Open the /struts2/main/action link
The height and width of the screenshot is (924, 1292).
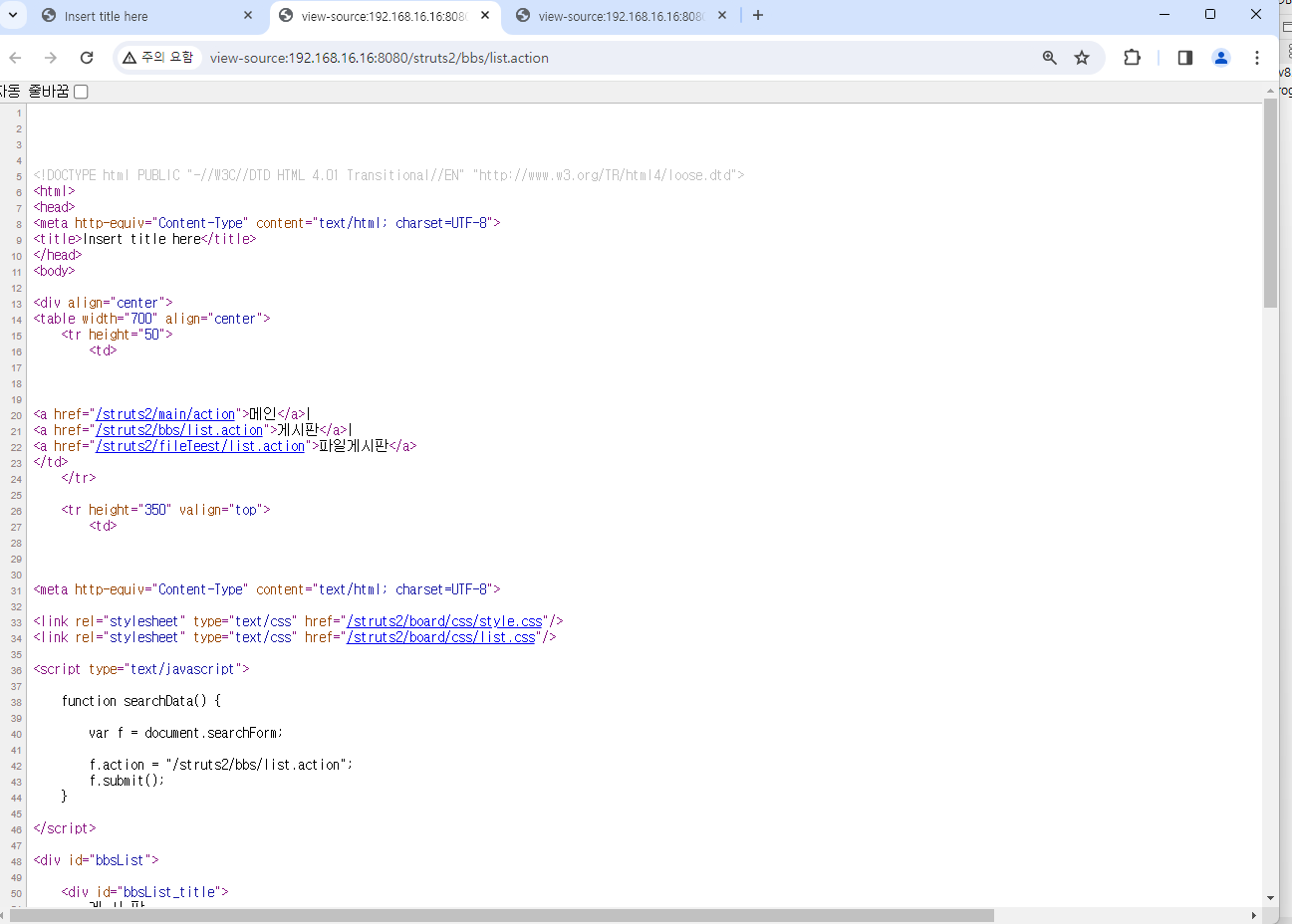point(165,414)
